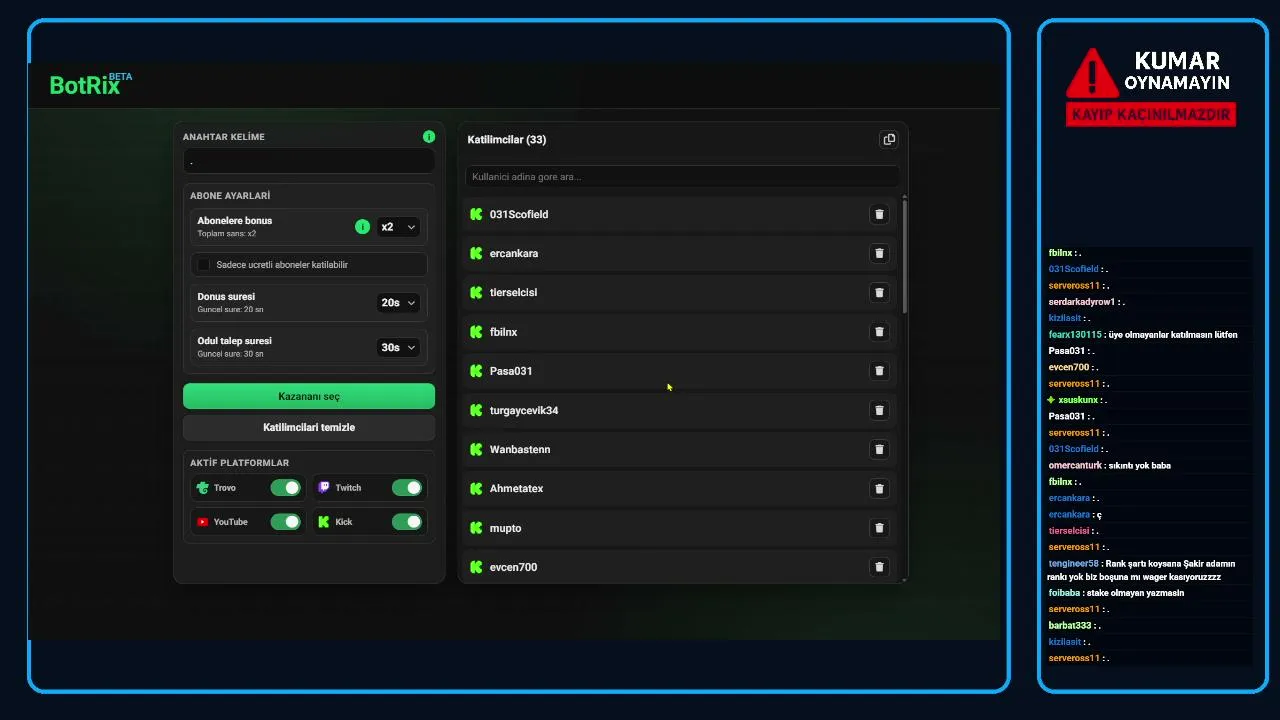Click Kick logo beside mupto
1280x720 pixels.
pyautogui.click(x=477, y=528)
